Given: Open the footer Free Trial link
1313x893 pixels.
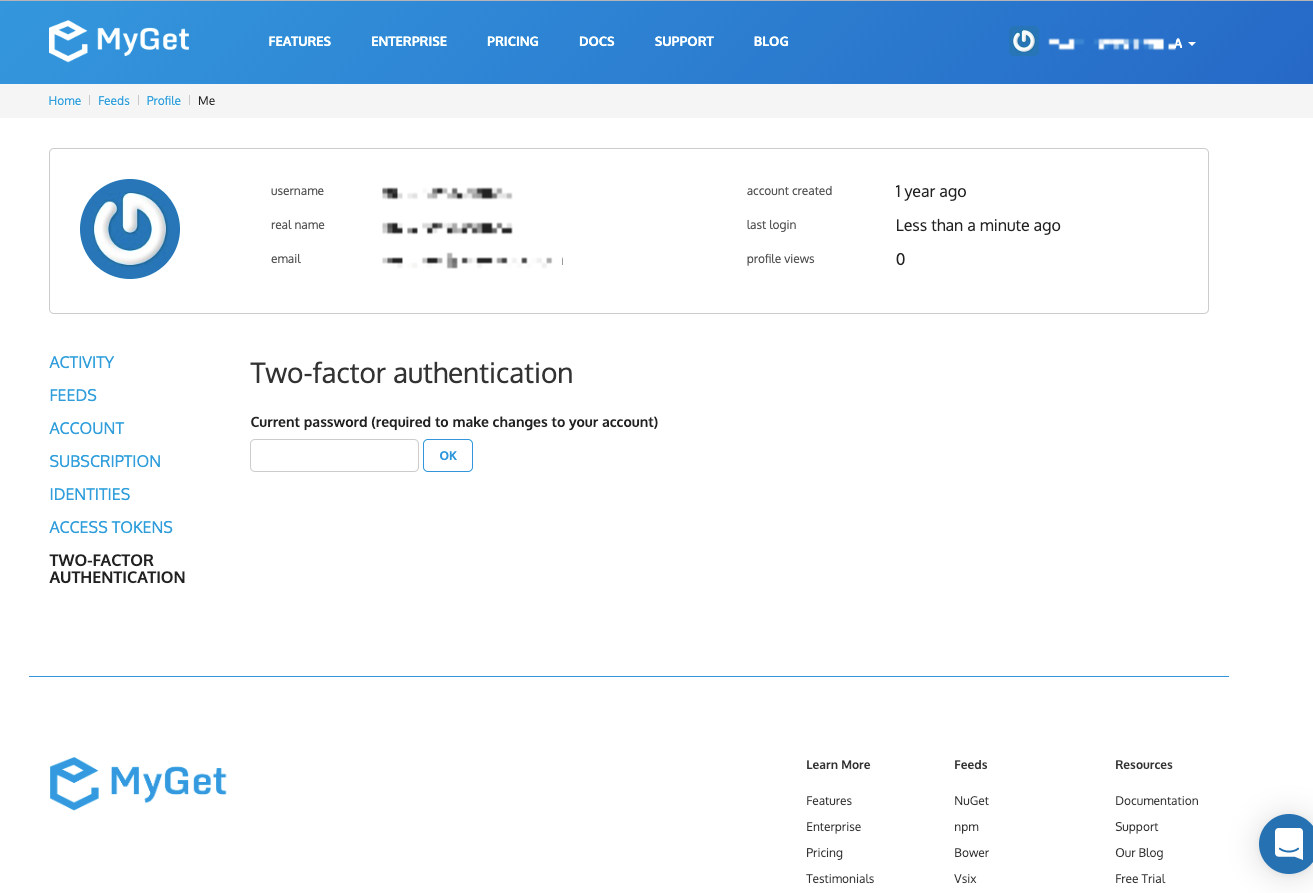Looking at the screenshot, I should click(1140, 879).
